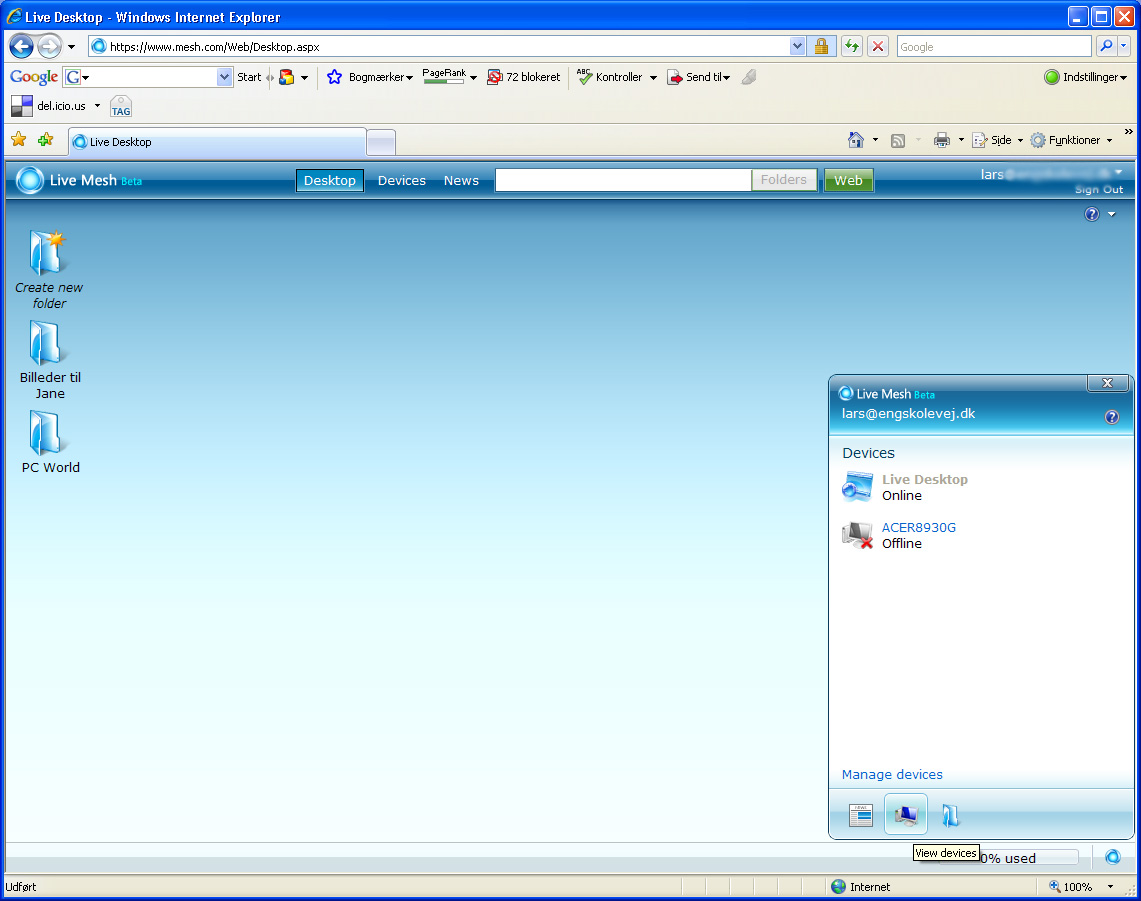
Task: Click the search magnifier icon
Action: point(1106,46)
